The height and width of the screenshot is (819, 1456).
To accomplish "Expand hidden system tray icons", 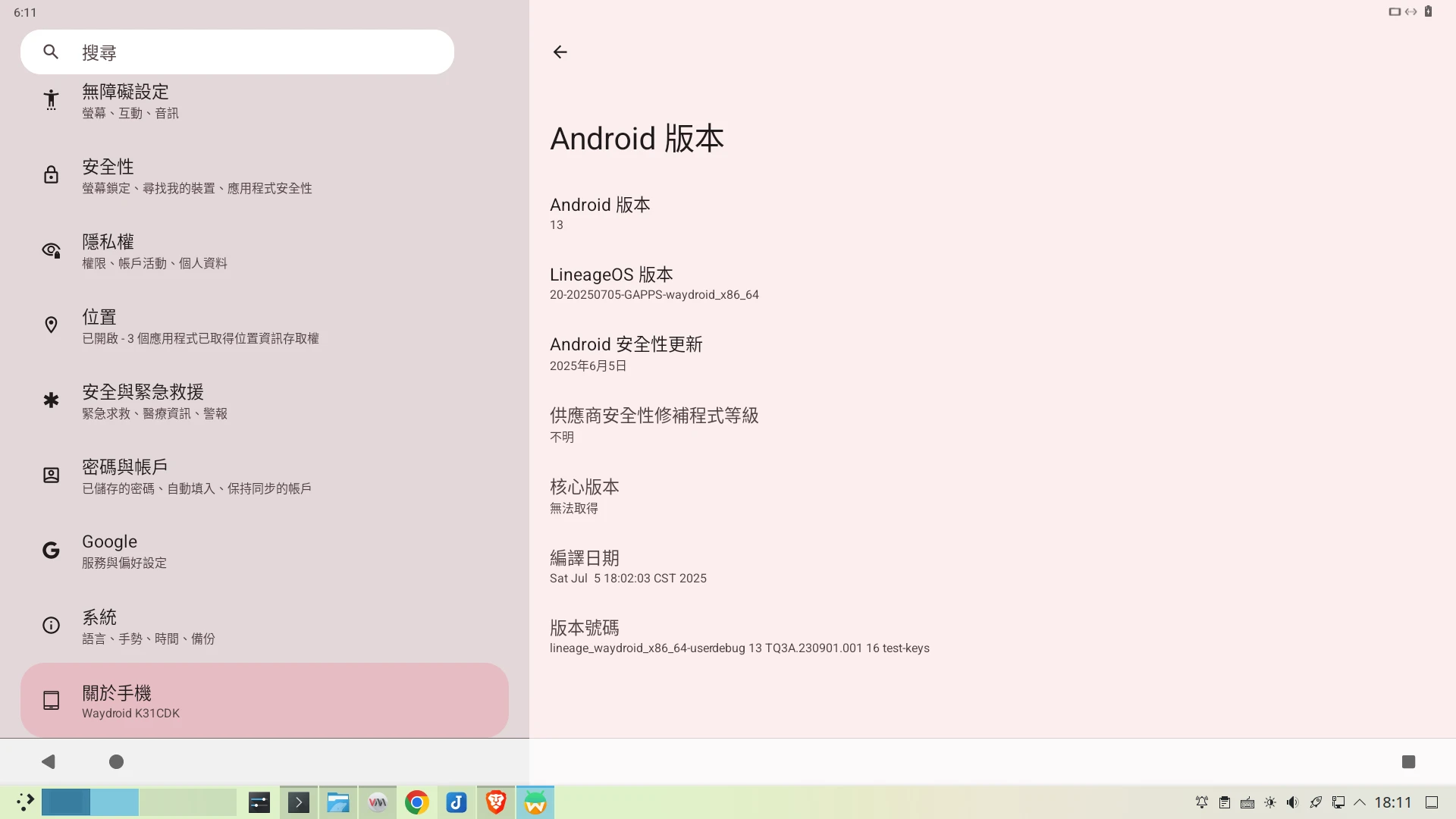I will coord(1360,802).
